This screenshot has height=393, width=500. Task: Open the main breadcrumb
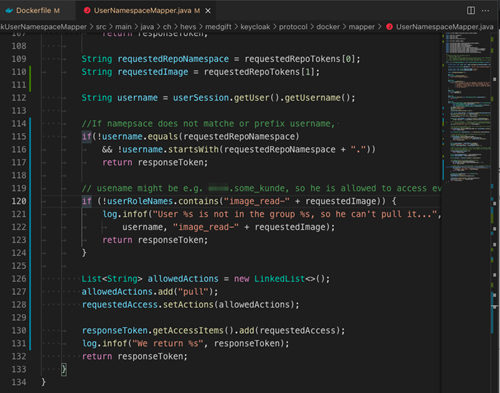[x=123, y=27]
